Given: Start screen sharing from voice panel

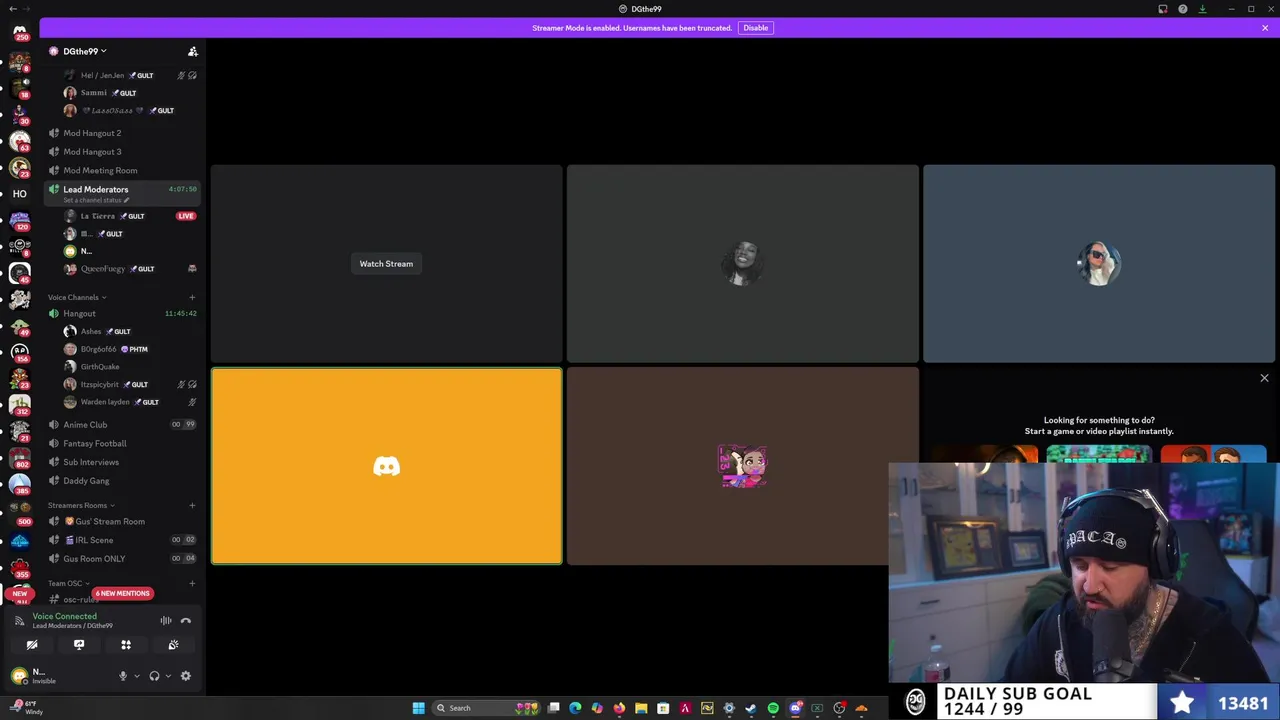Looking at the screenshot, I should (79, 645).
